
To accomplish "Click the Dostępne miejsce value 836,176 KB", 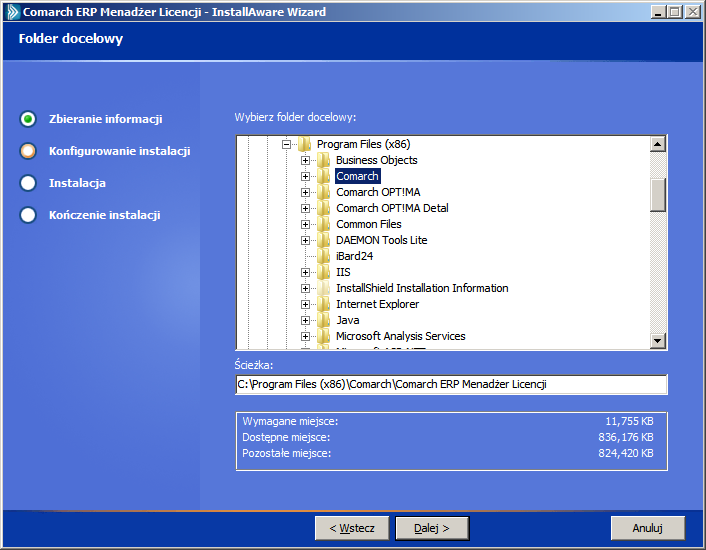I will (626, 437).
